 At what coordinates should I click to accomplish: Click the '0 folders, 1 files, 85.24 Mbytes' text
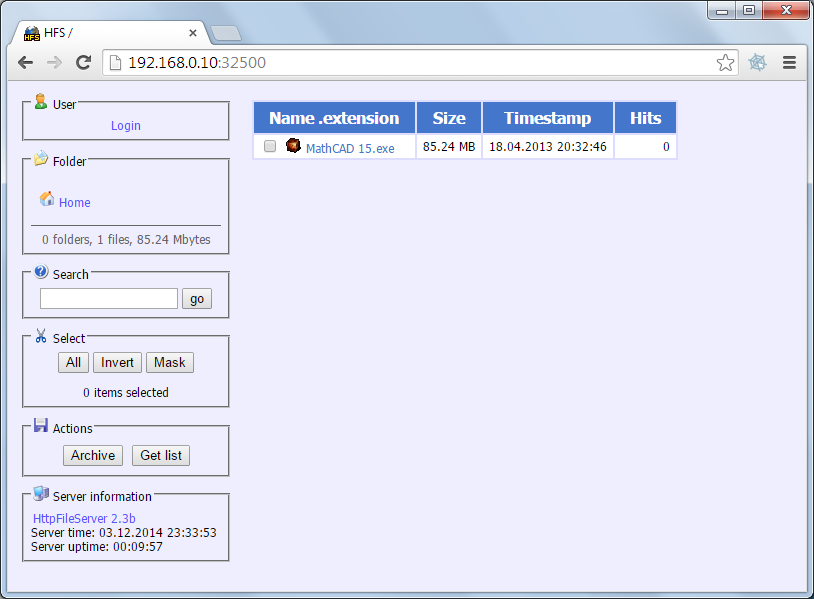(126, 239)
